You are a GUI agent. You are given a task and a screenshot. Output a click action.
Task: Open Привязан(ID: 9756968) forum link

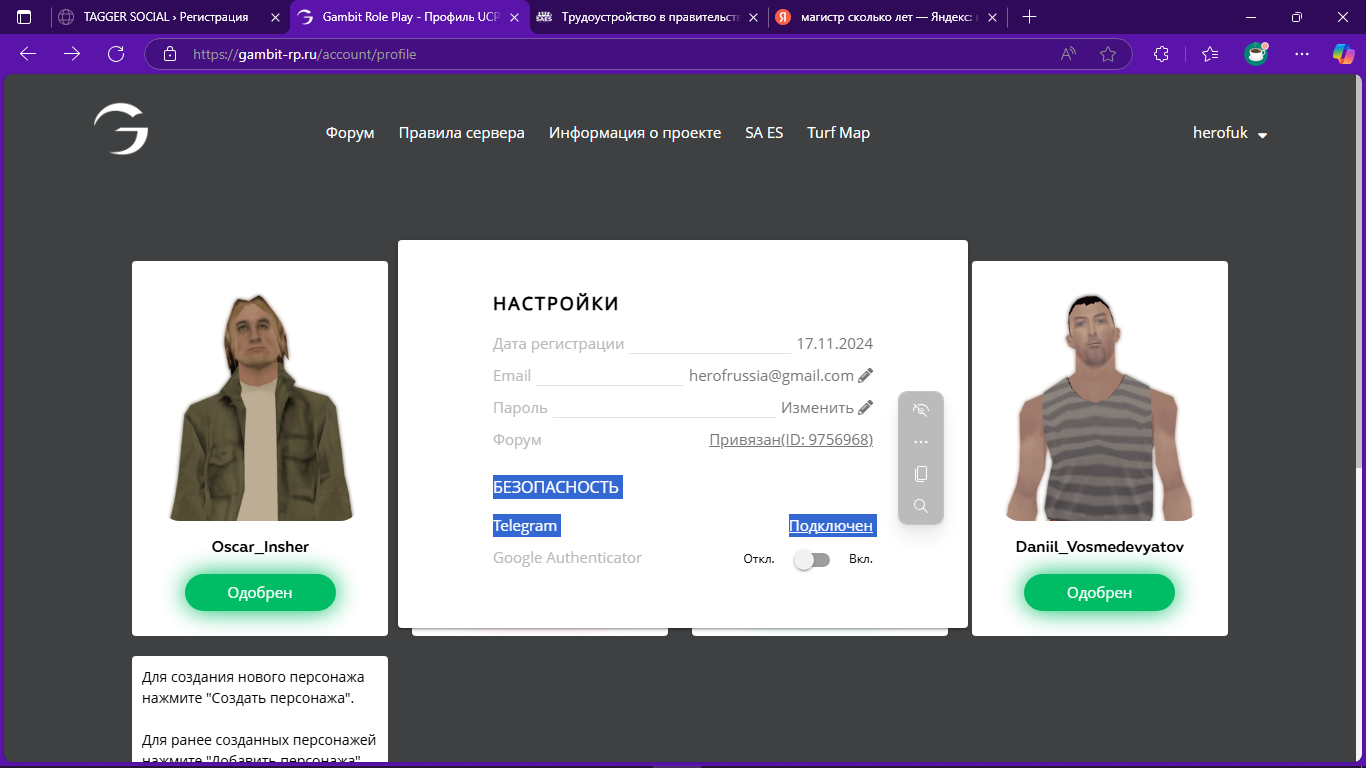791,440
